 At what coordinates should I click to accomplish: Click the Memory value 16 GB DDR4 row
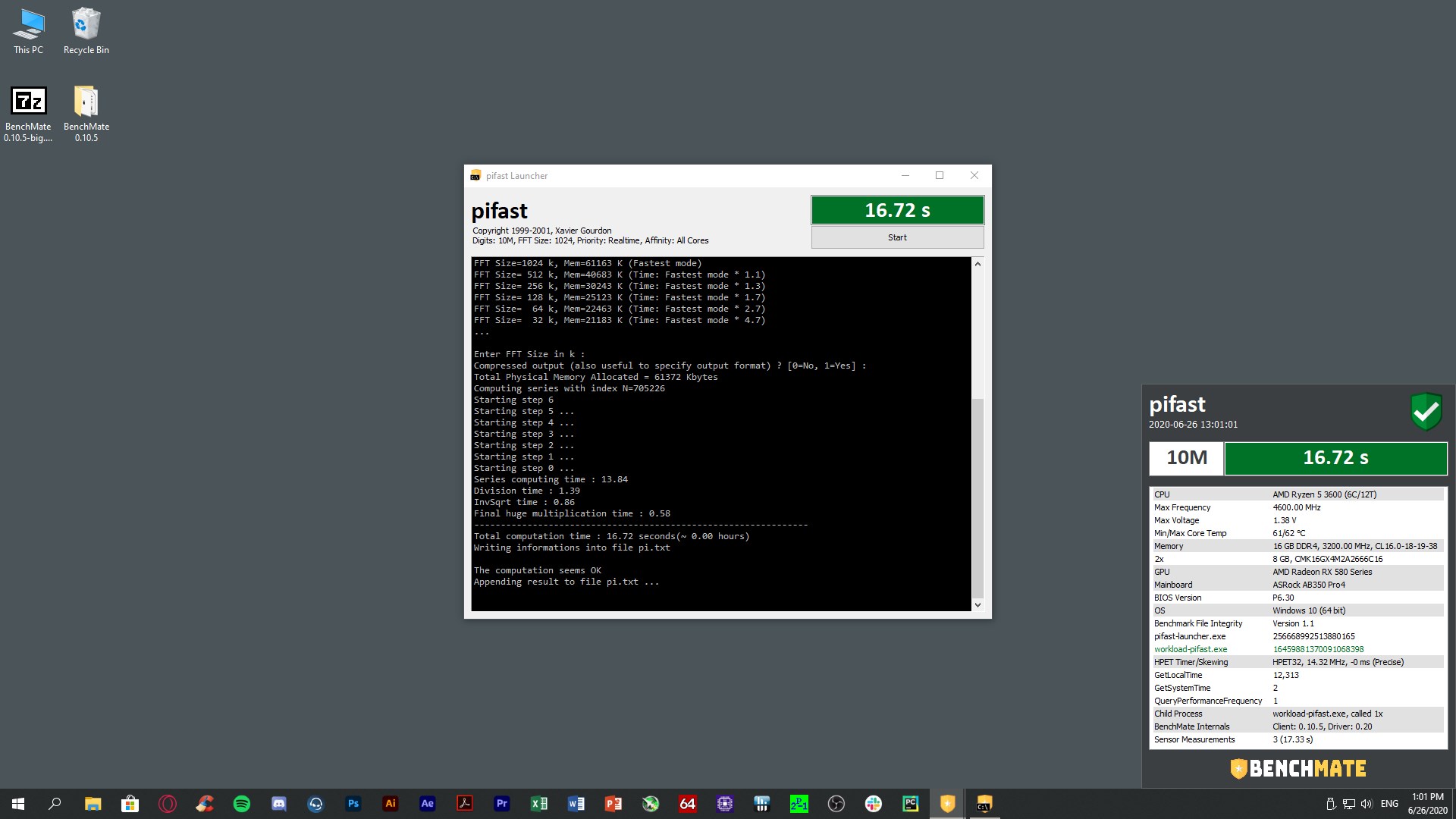pyautogui.click(x=1354, y=546)
